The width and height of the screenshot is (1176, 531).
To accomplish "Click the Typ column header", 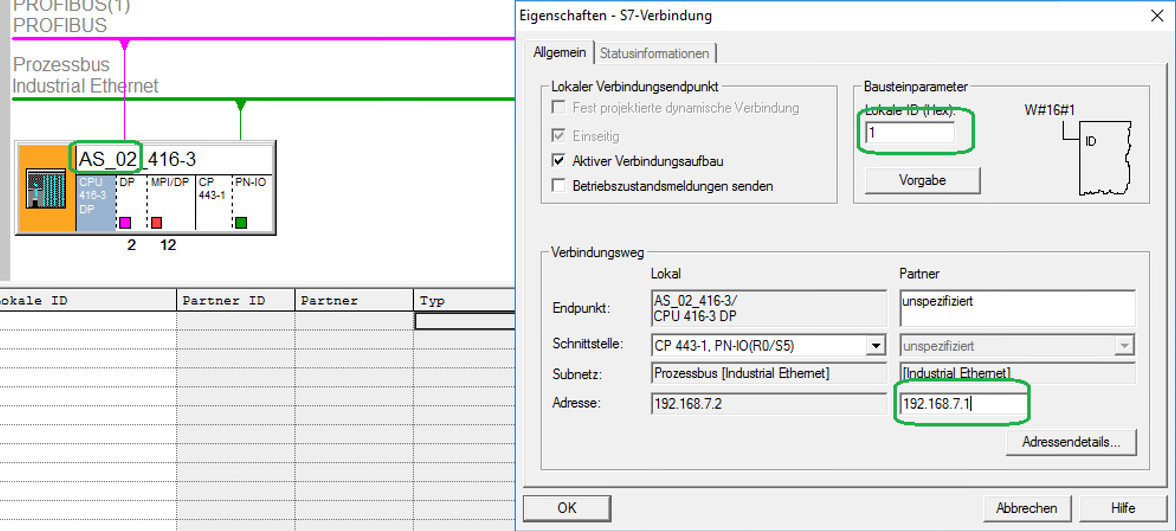I will click(464, 301).
